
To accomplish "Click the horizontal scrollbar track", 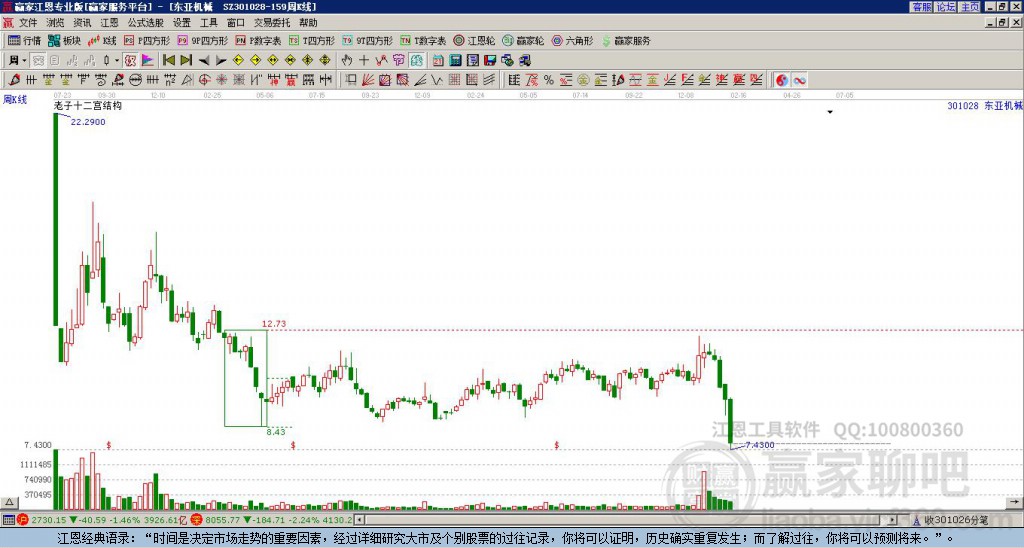I will (x=627, y=520).
